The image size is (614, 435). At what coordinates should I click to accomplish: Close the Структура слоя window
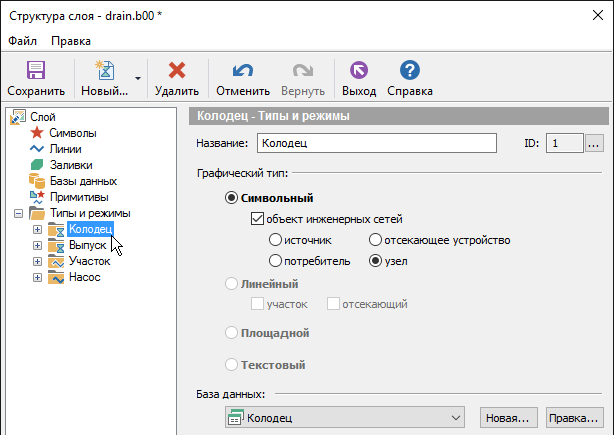[598, 15]
